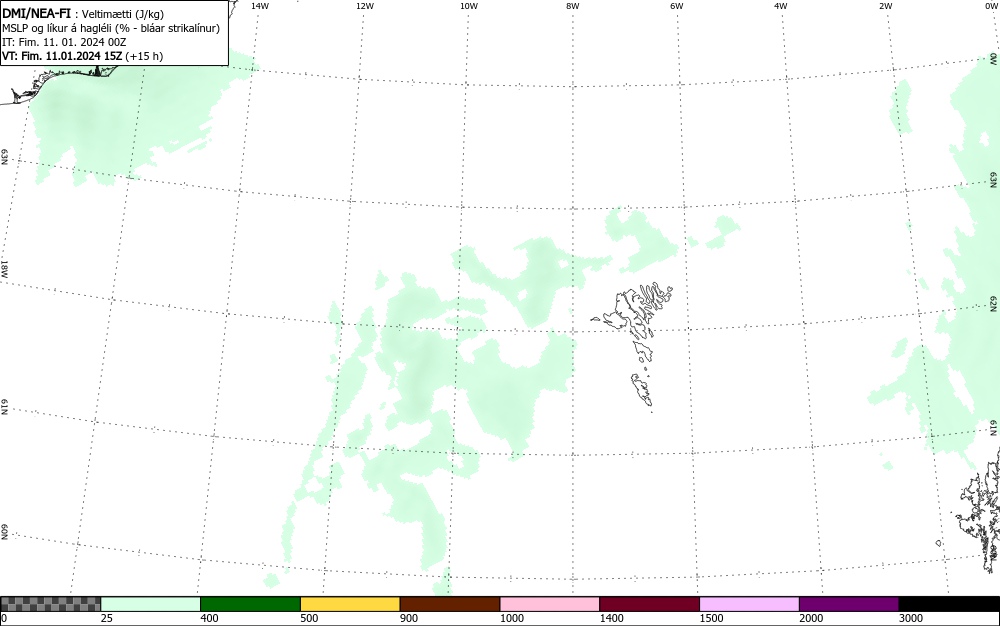Click the pink 1000–1400 legend swatch
The image size is (1000, 626).
point(550,604)
